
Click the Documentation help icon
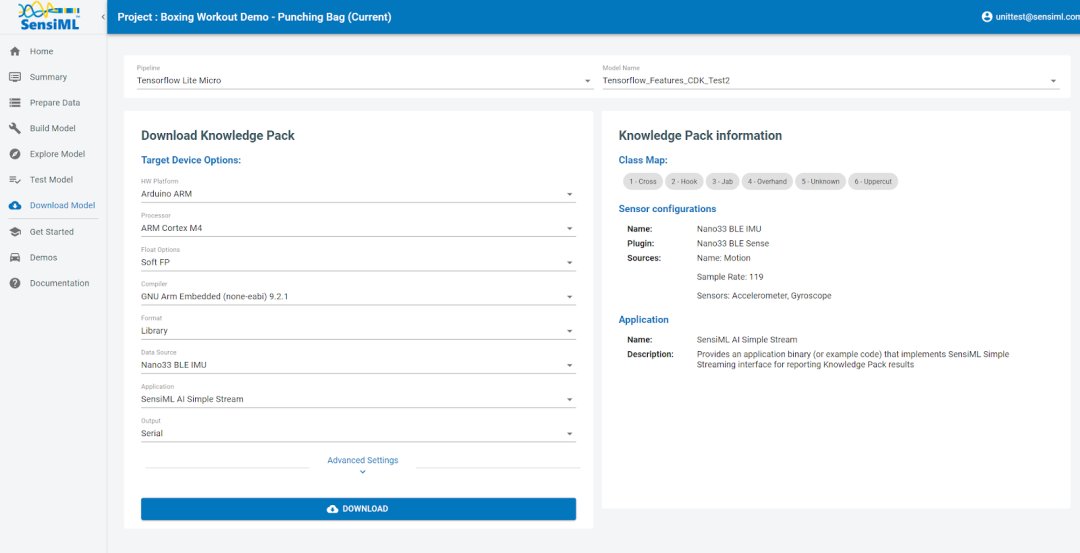click(15, 284)
